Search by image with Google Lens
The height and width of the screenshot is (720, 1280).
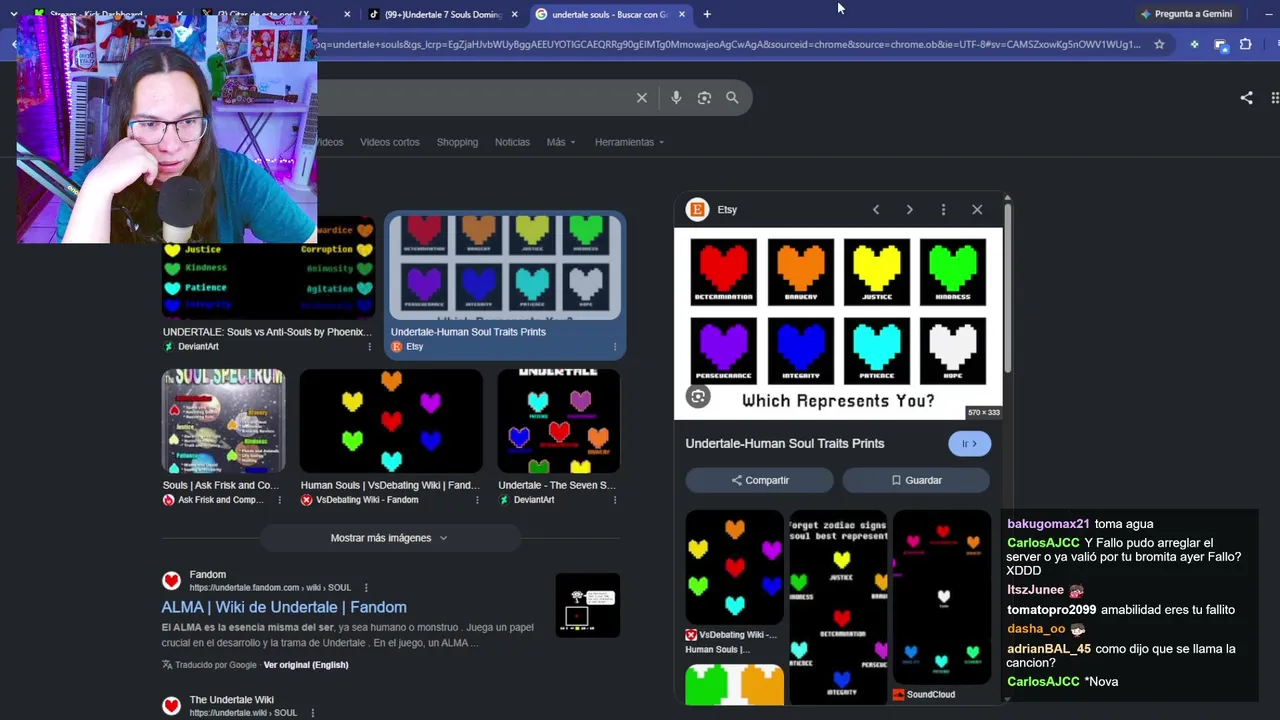click(x=704, y=98)
